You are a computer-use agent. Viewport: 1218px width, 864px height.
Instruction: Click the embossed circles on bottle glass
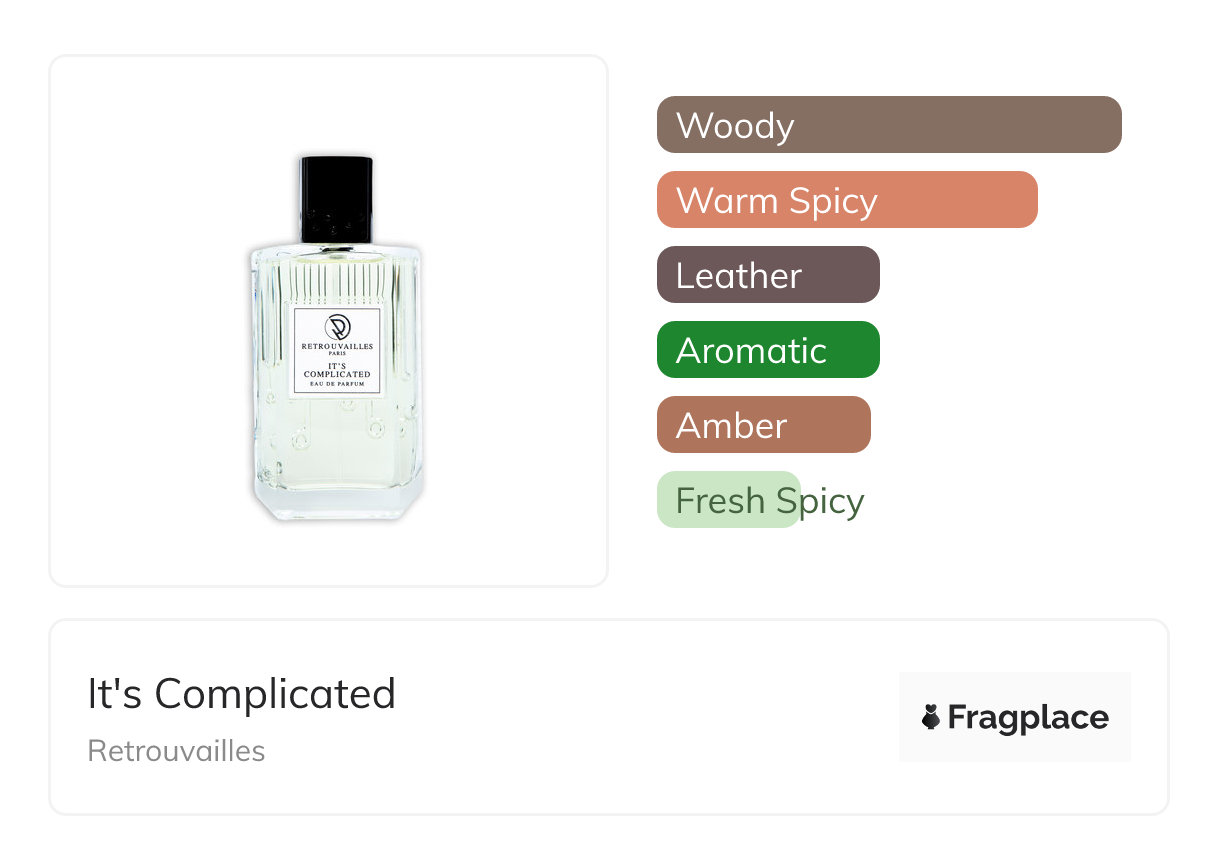pyautogui.click(x=300, y=440)
